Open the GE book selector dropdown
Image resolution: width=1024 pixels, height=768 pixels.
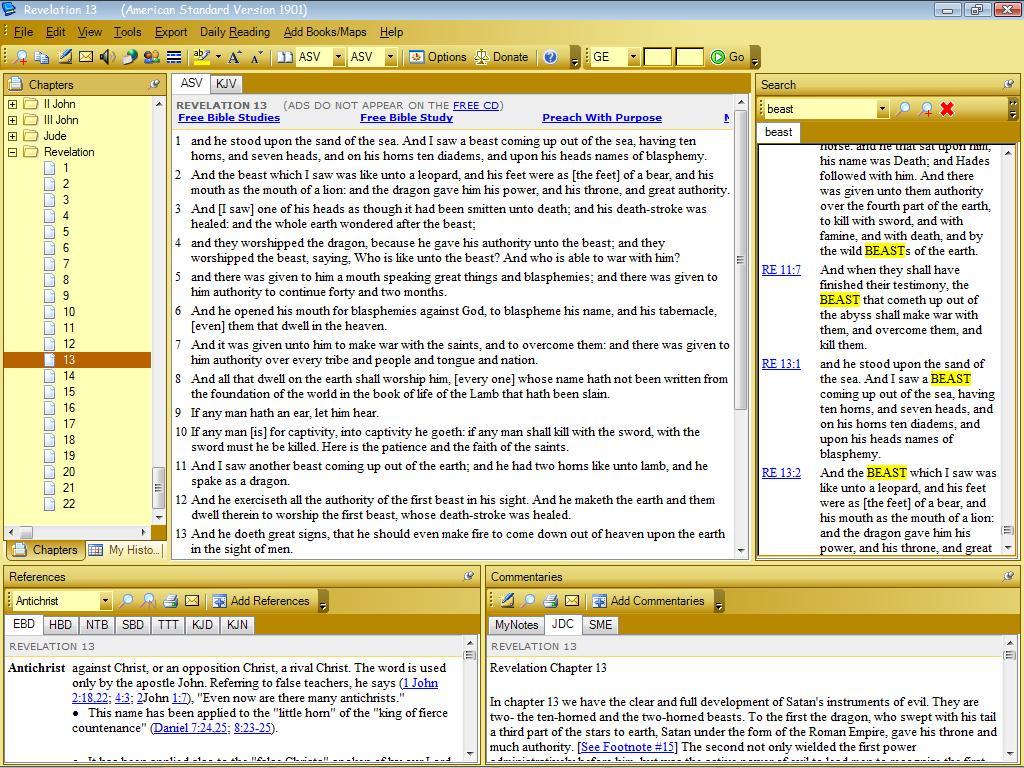click(633, 57)
